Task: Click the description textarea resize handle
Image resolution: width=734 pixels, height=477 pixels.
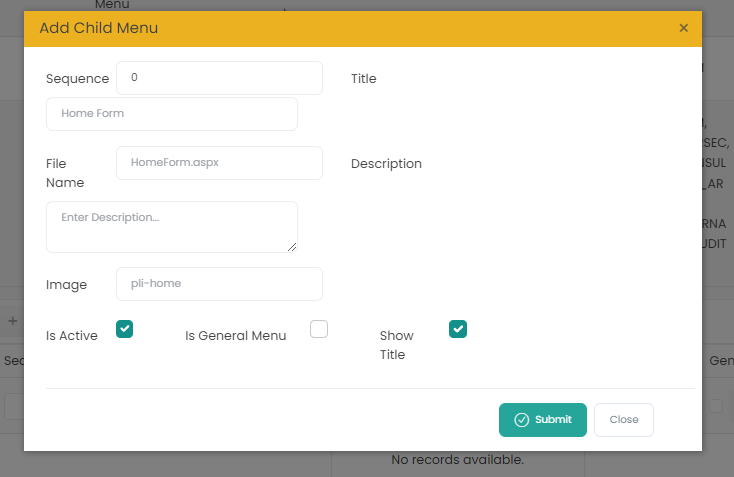Action: click(292, 247)
